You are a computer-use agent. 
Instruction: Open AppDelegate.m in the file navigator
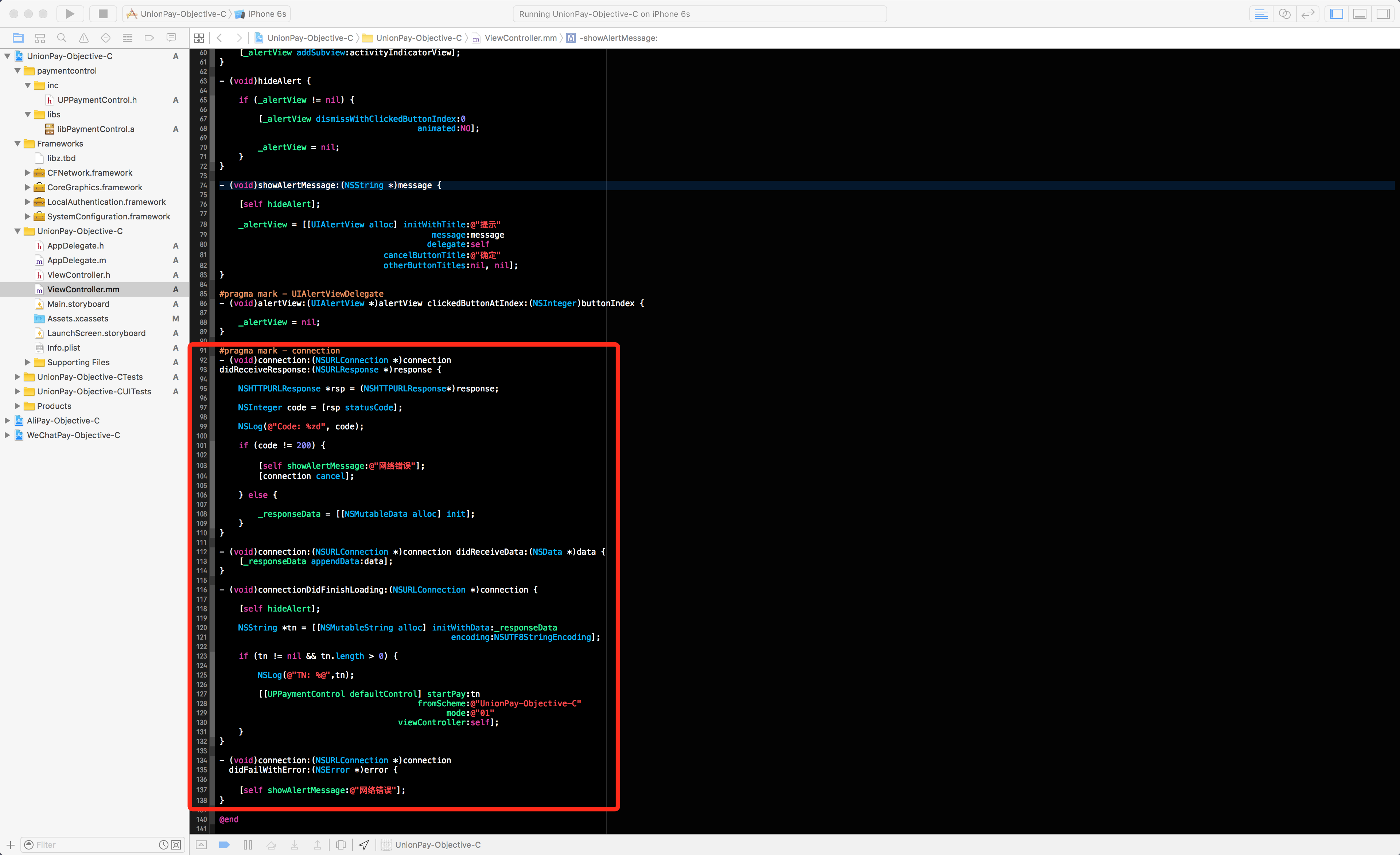click(x=76, y=260)
